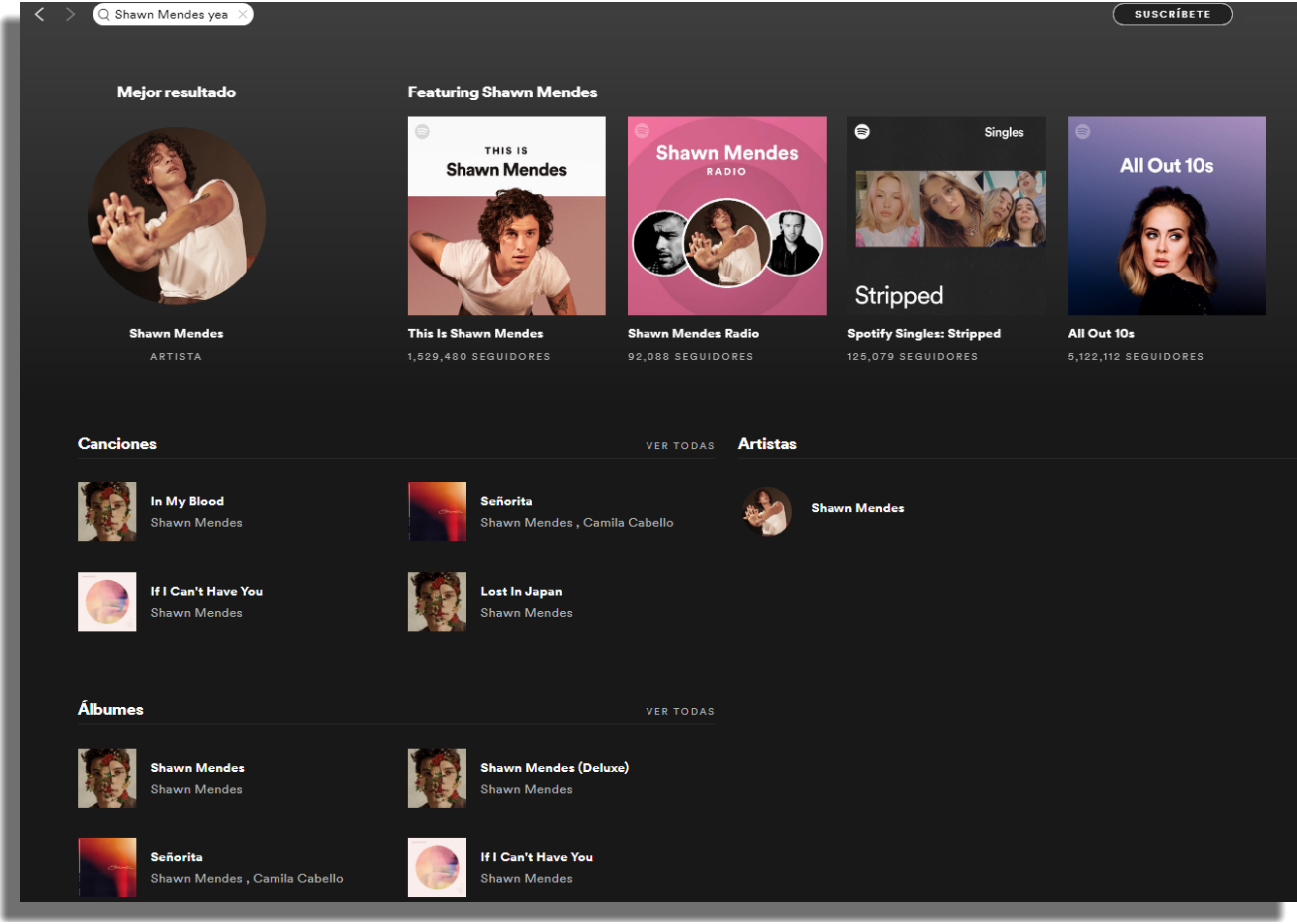
Task: Click Señorita cover art in Canciones
Action: pos(437,511)
